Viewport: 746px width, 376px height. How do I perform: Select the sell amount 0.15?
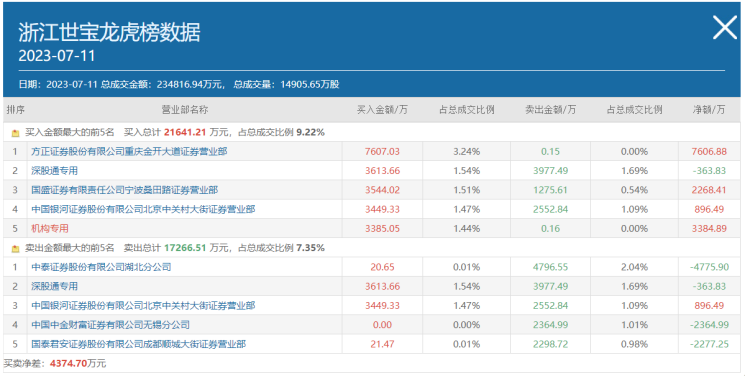550,151
